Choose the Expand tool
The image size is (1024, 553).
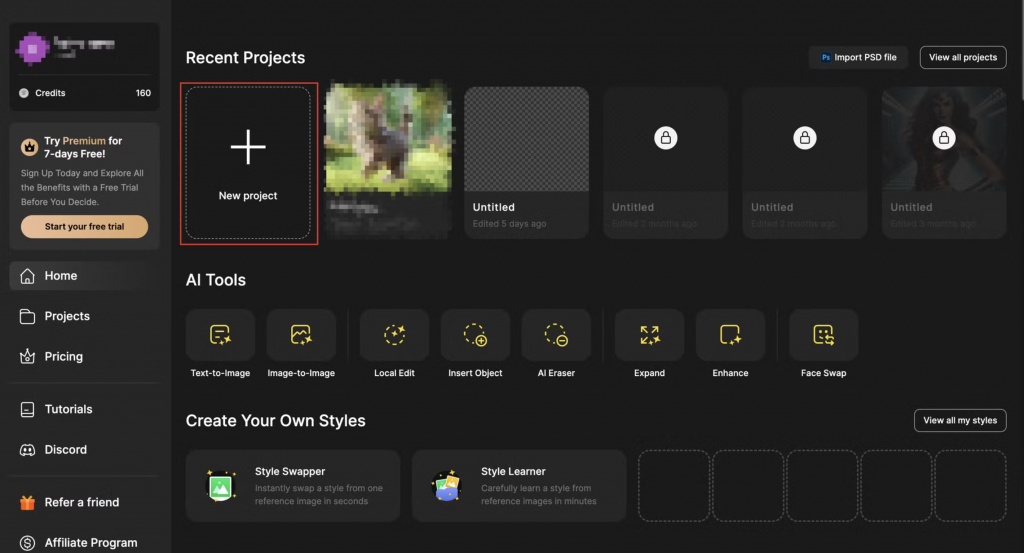649,336
